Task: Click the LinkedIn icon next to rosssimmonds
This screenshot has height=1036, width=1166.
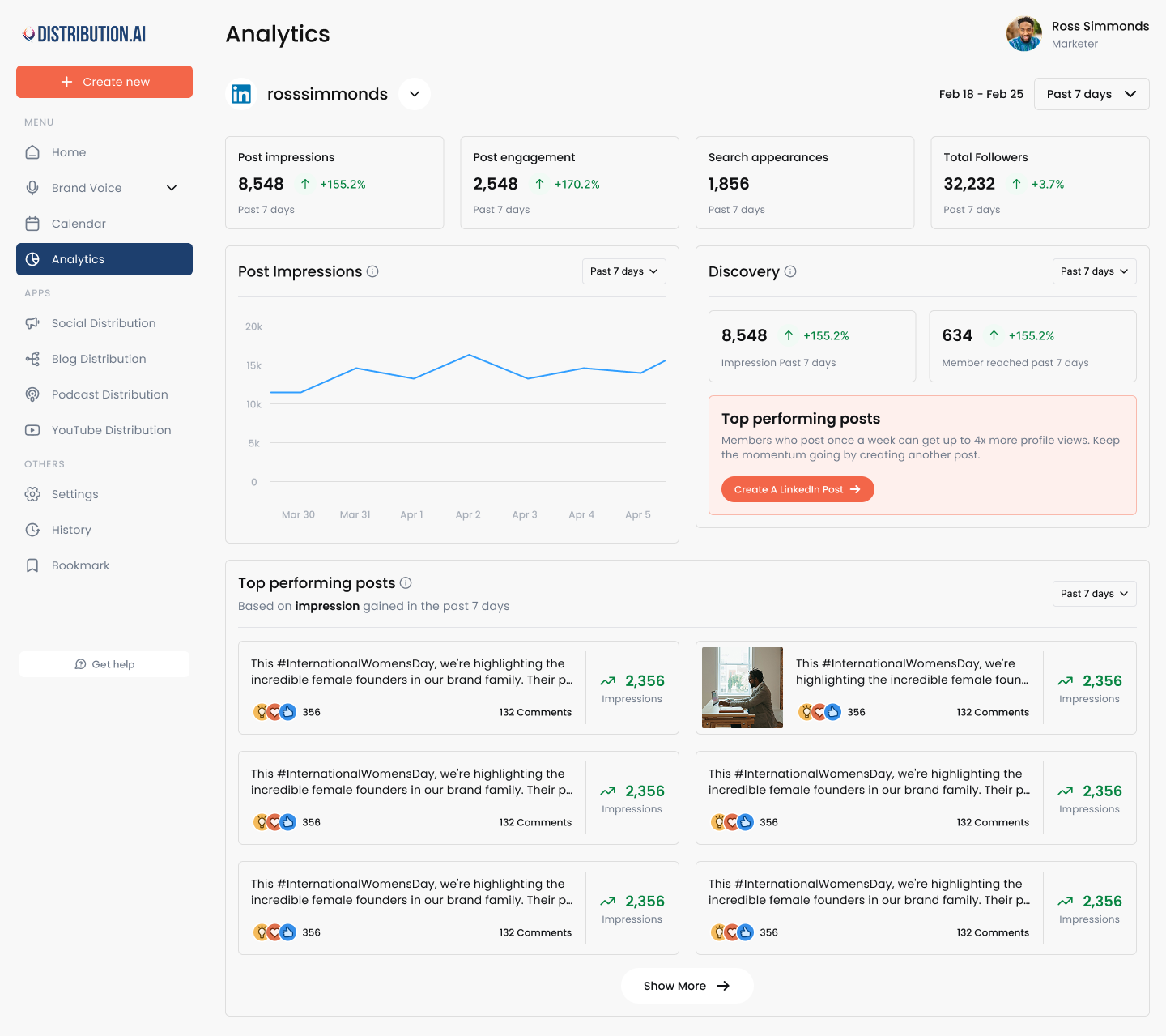Action: click(x=241, y=94)
